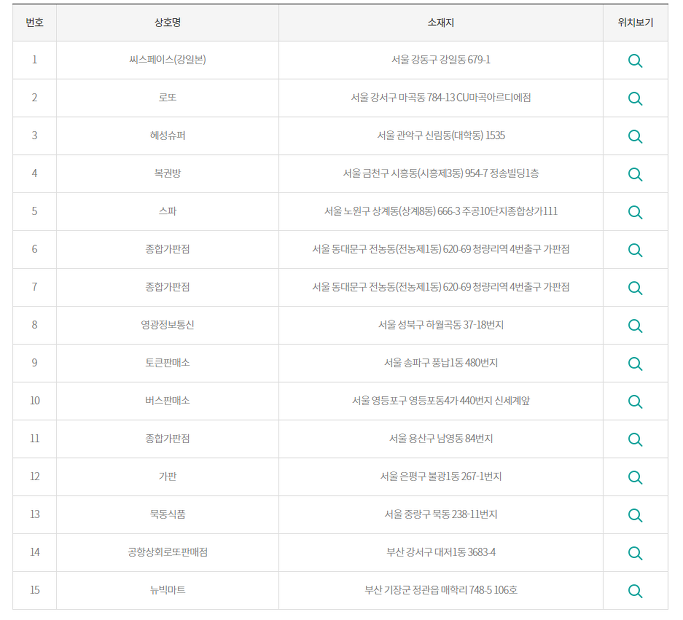Click the magnifier icon for 뉴빅마트
The width and height of the screenshot is (683, 620).
(x=635, y=591)
